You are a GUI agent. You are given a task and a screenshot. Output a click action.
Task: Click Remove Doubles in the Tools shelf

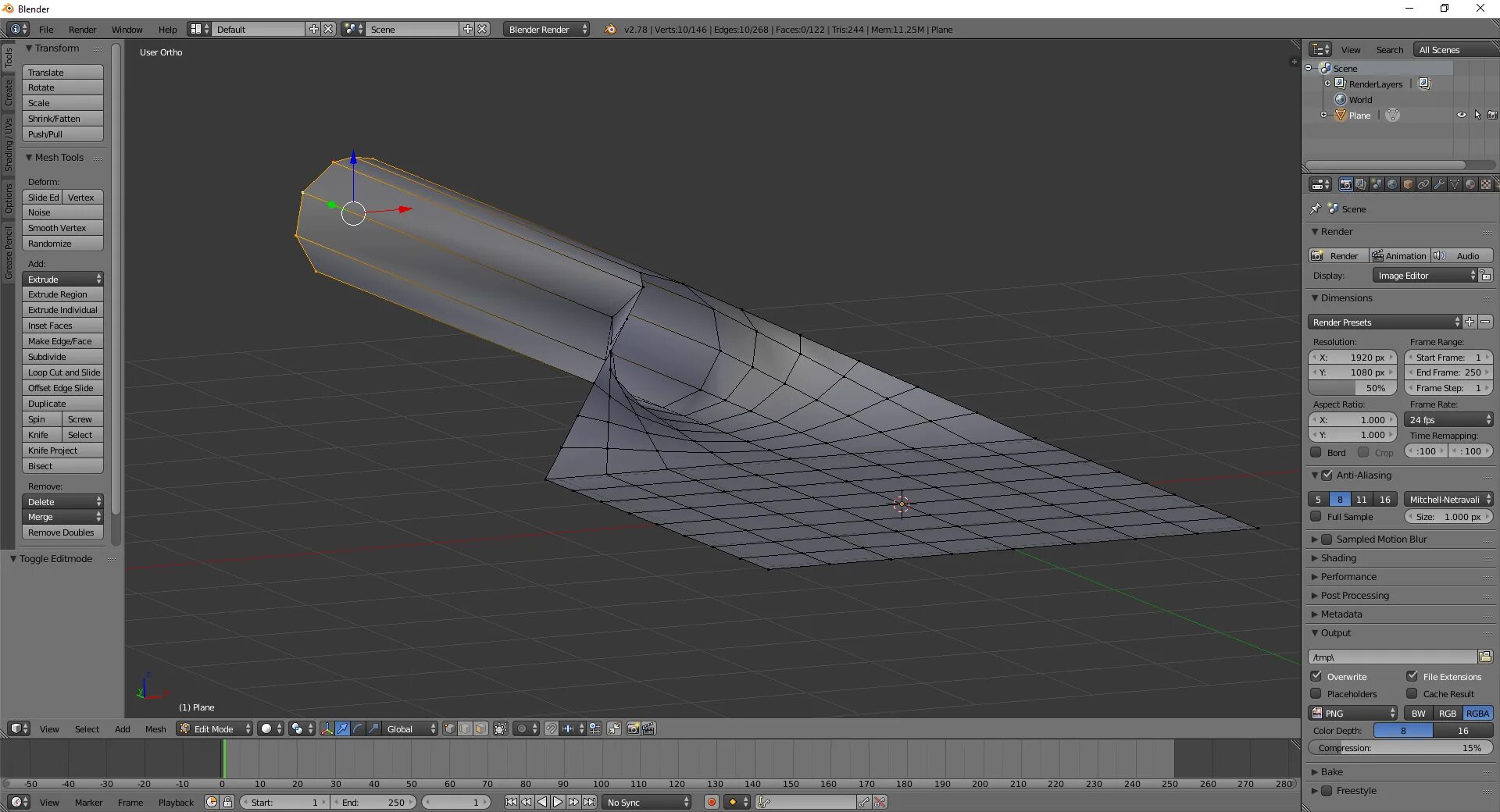pyautogui.click(x=62, y=532)
